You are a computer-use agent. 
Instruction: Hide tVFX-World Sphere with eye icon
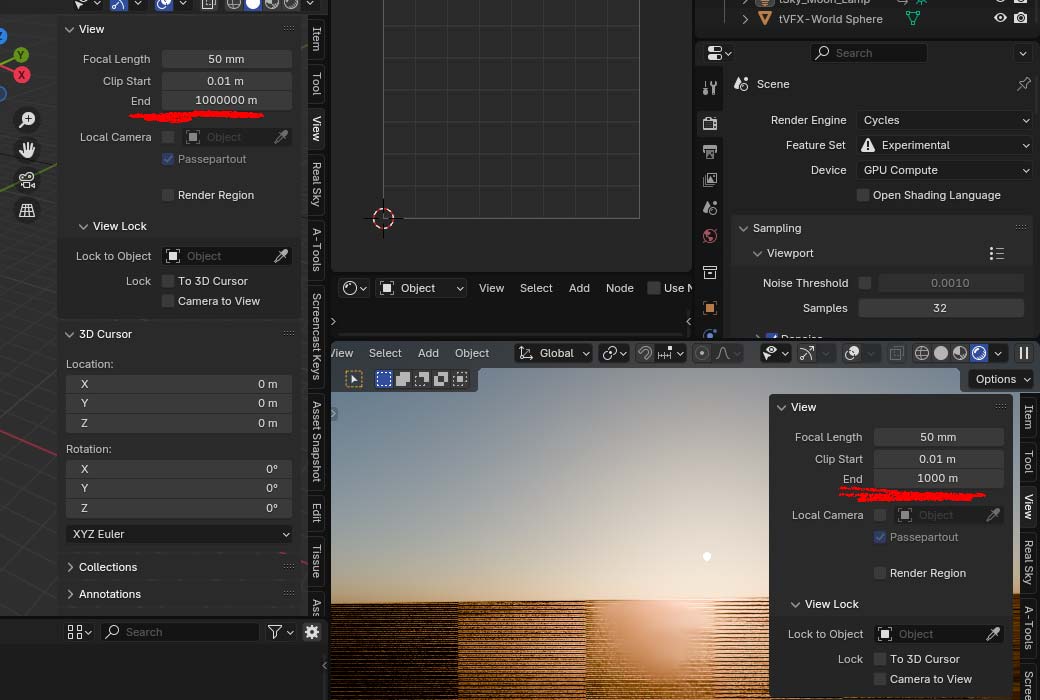tap(1000, 18)
